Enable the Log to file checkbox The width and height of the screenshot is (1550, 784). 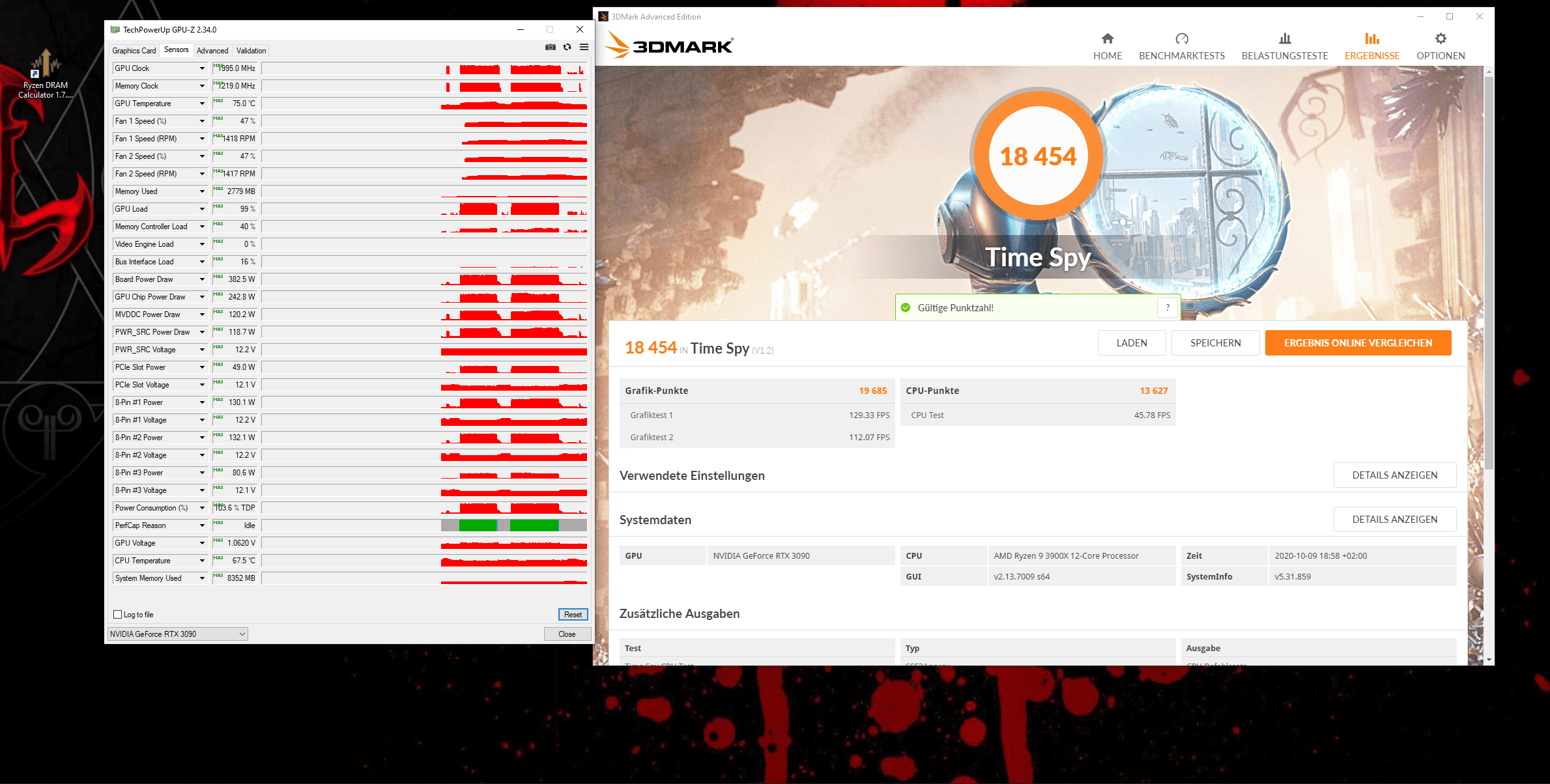(118, 614)
